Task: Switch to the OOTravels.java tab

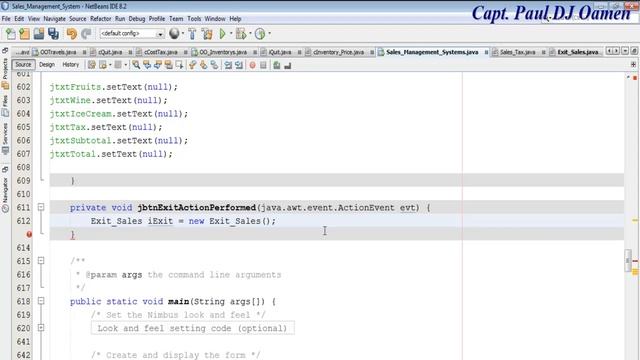Action: pyautogui.click(x=58, y=52)
